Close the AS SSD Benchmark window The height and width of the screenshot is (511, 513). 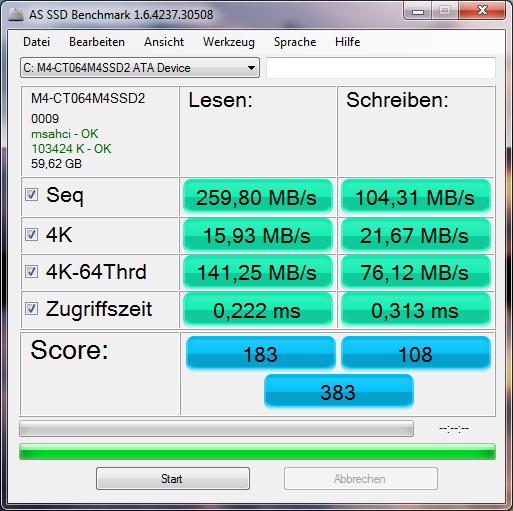[482, 11]
